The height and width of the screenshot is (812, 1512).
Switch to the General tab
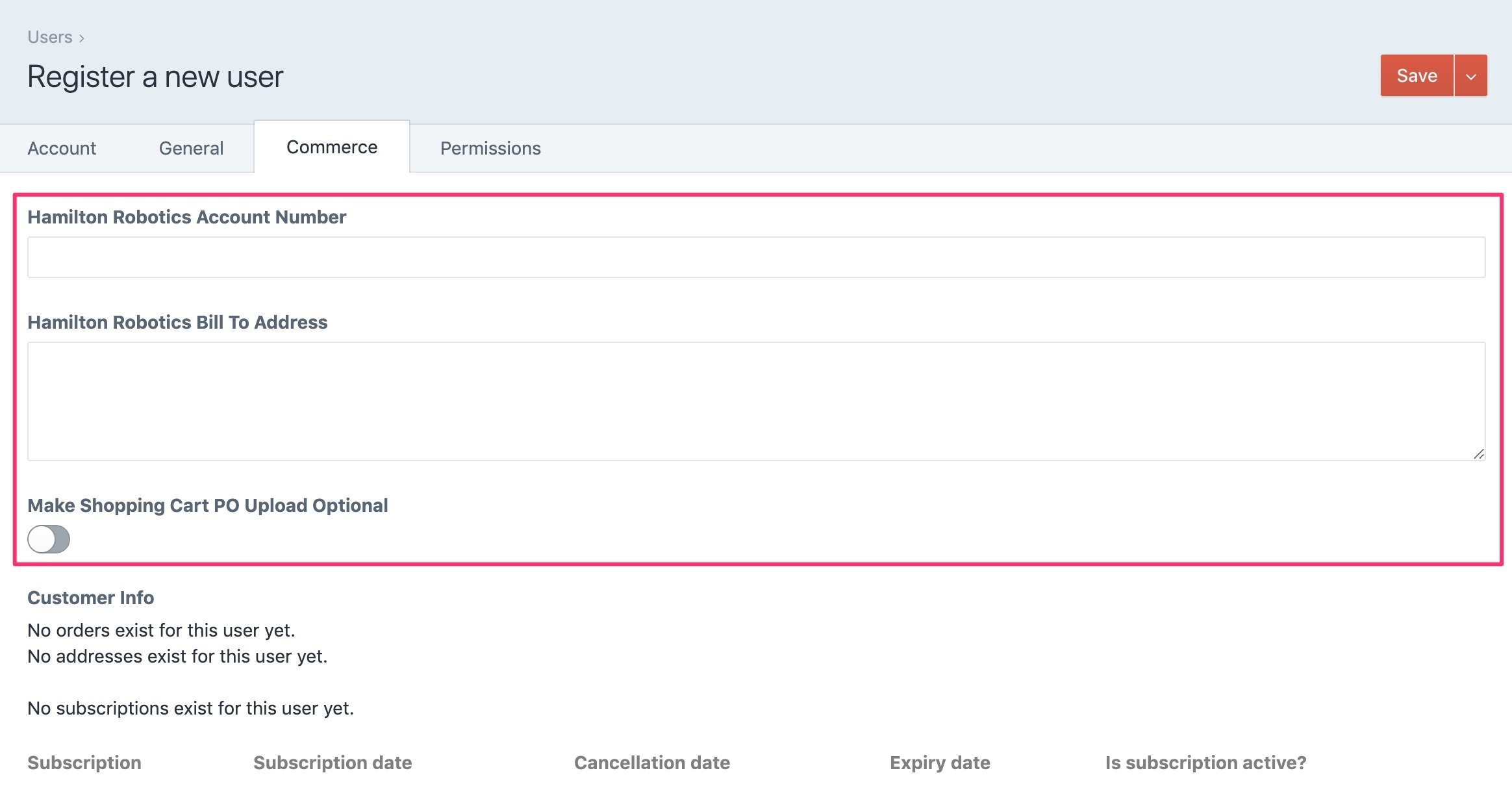(x=191, y=148)
